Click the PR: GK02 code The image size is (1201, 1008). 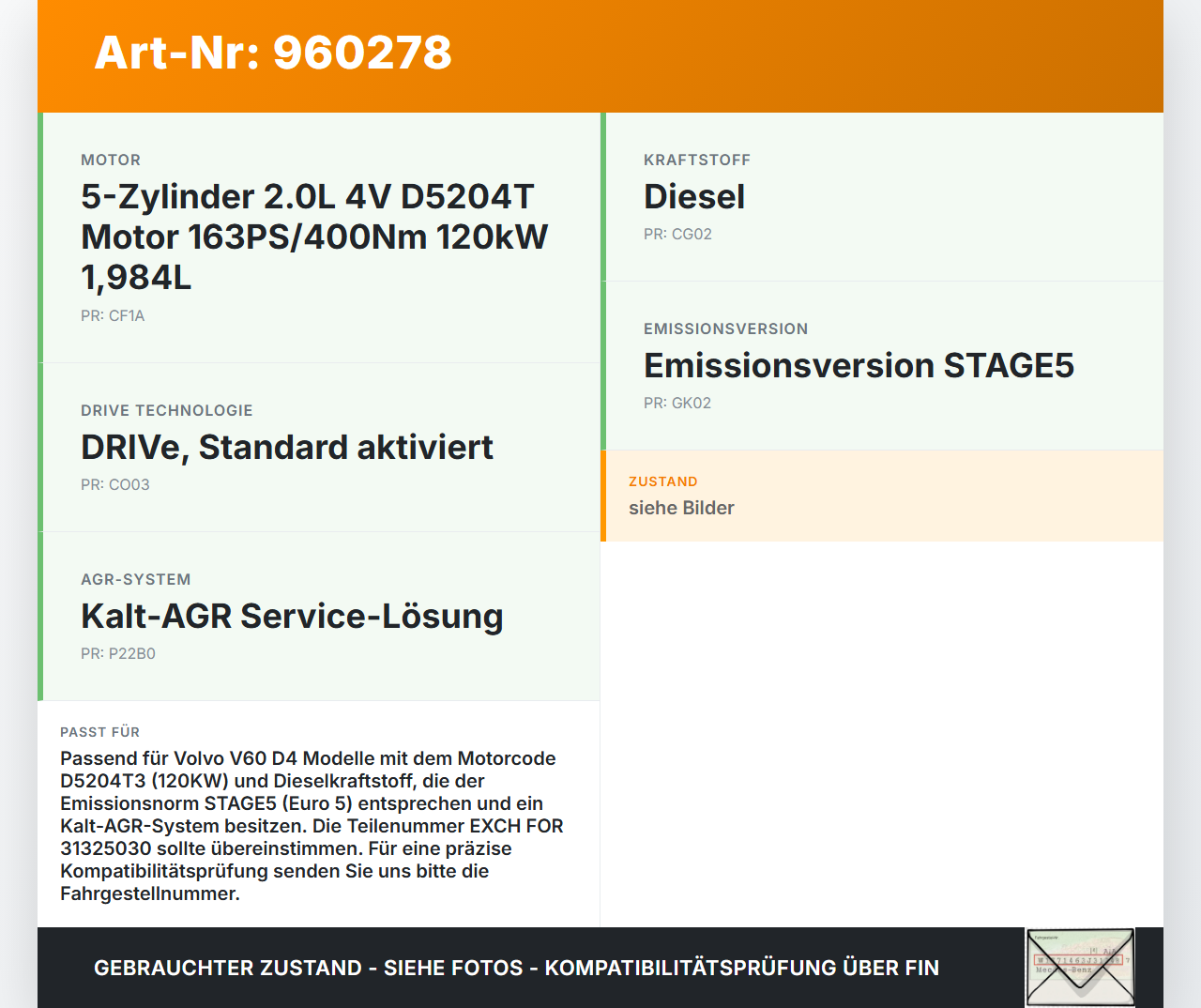click(x=677, y=404)
